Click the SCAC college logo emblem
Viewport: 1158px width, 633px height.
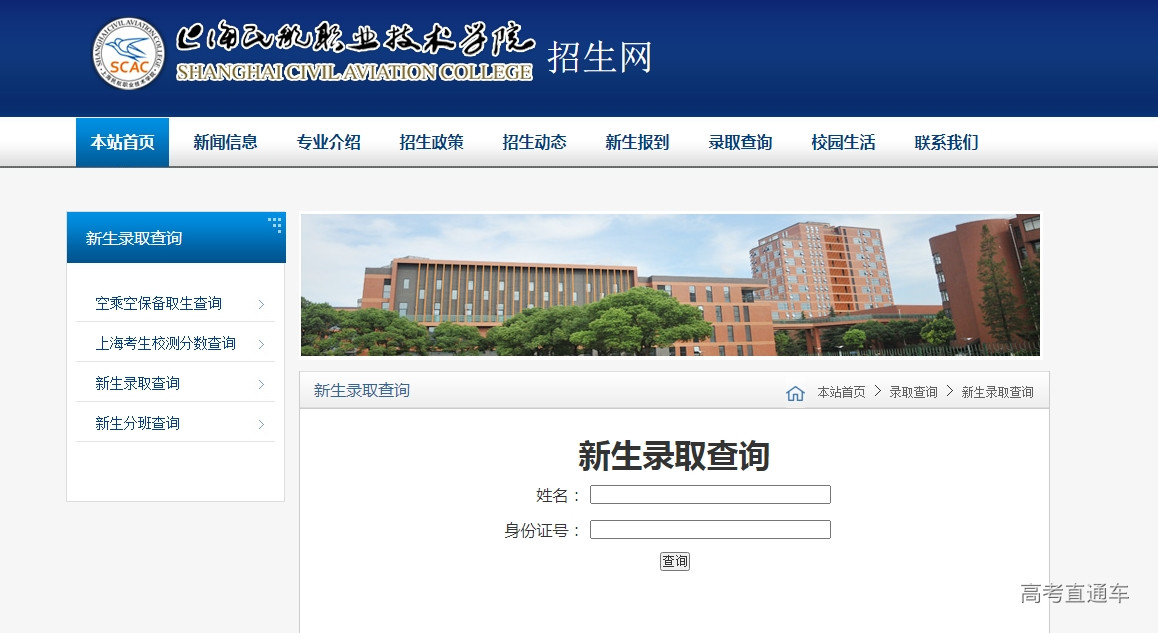click(128, 53)
